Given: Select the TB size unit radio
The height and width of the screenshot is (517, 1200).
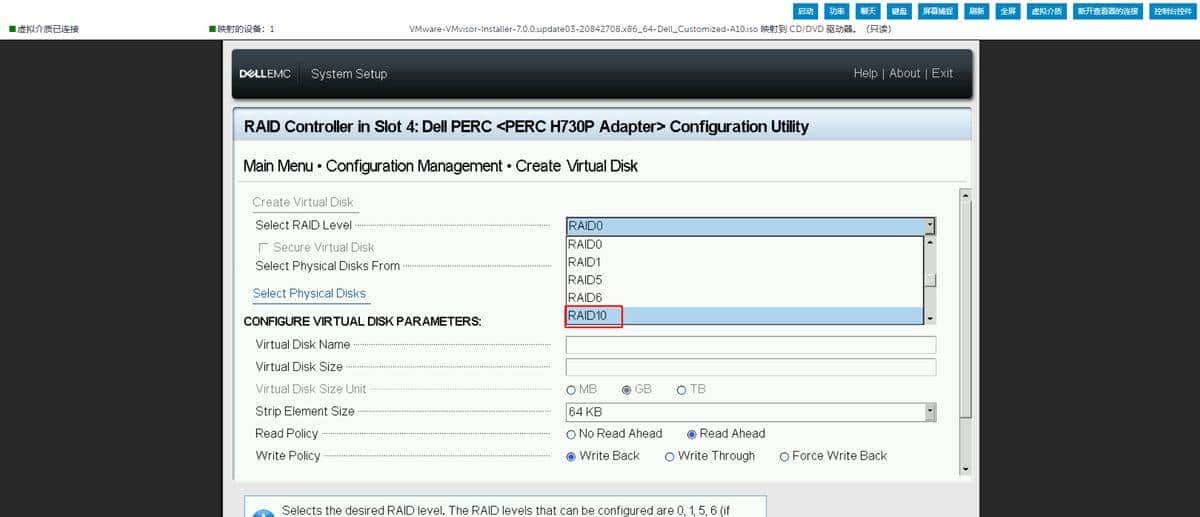Looking at the screenshot, I should [682, 390].
